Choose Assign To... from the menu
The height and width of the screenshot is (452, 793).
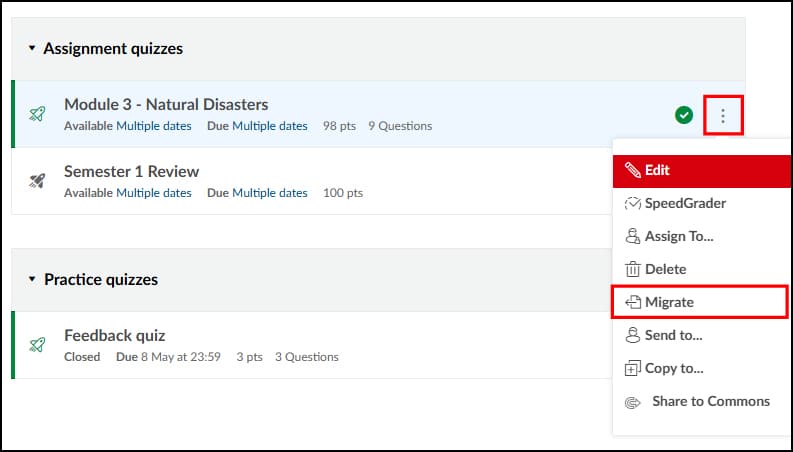(679, 236)
